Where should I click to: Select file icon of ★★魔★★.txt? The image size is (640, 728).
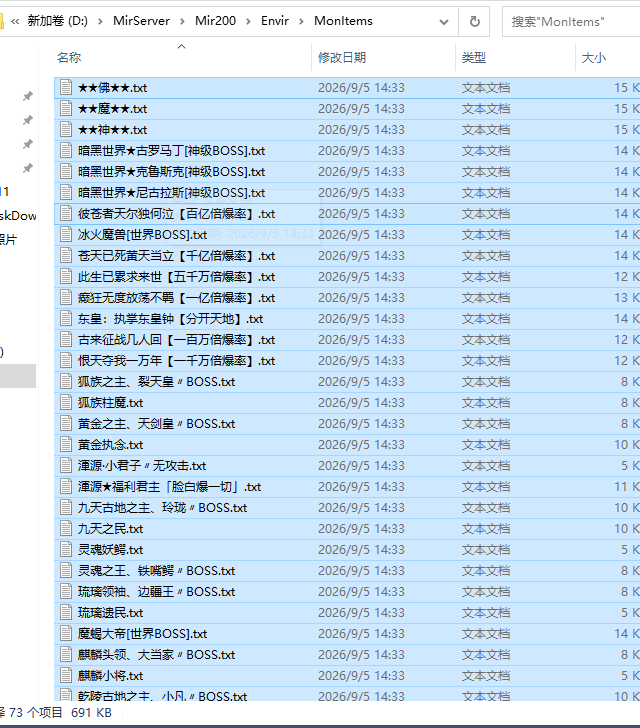point(66,108)
